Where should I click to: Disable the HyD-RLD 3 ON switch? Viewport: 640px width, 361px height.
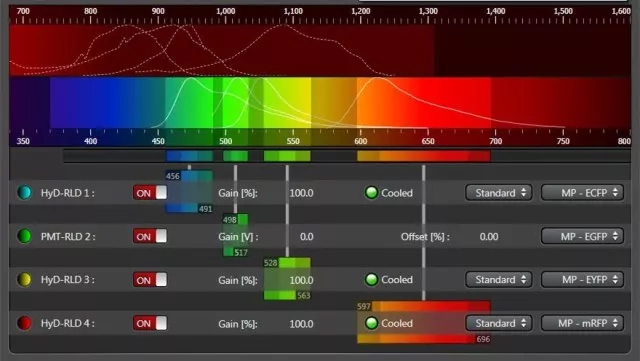tap(150, 280)
